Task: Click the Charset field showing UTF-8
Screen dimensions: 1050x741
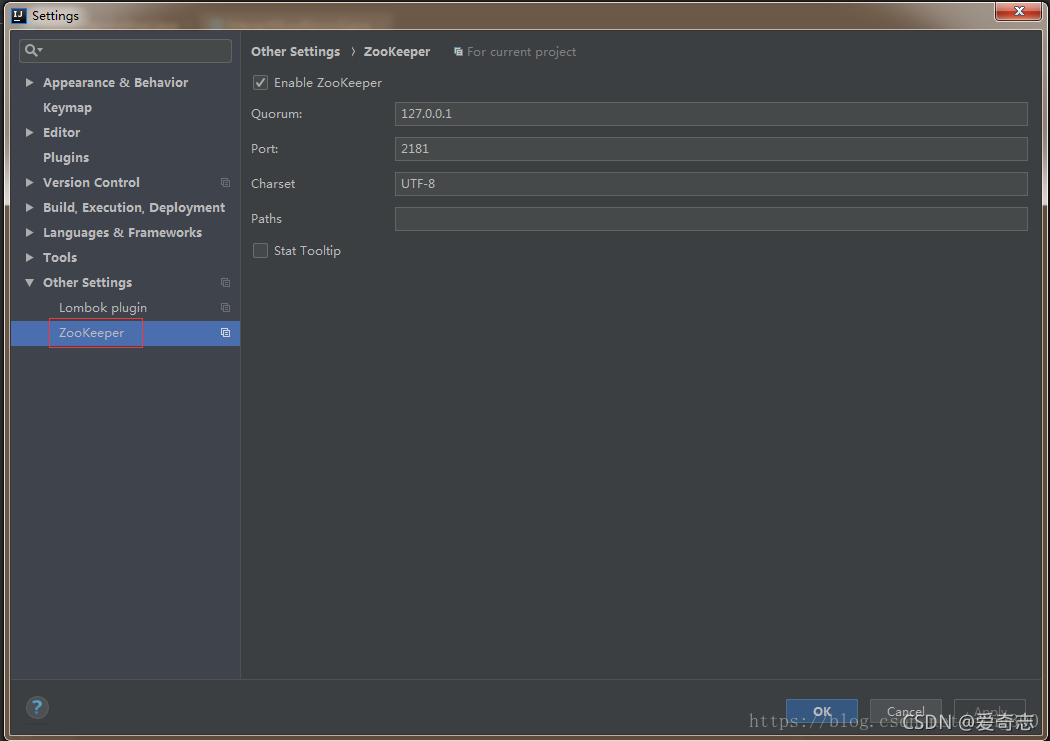Action: (x=711, y=183)
